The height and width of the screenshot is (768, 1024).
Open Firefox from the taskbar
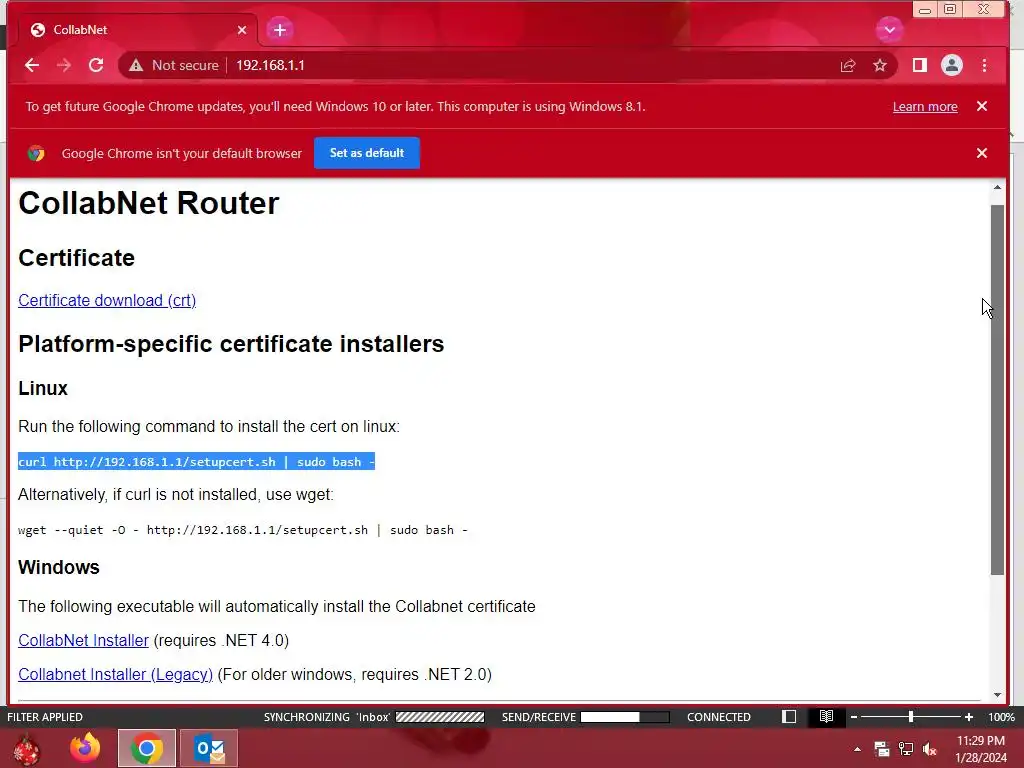(x=86, y=748)
